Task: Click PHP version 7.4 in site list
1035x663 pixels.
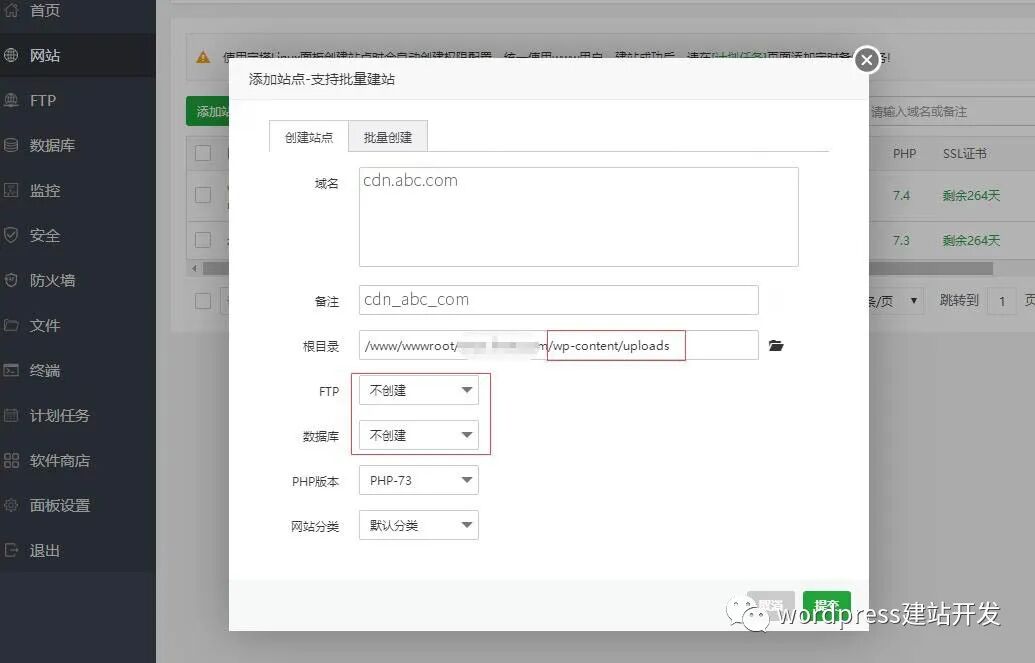Action: 901,195
